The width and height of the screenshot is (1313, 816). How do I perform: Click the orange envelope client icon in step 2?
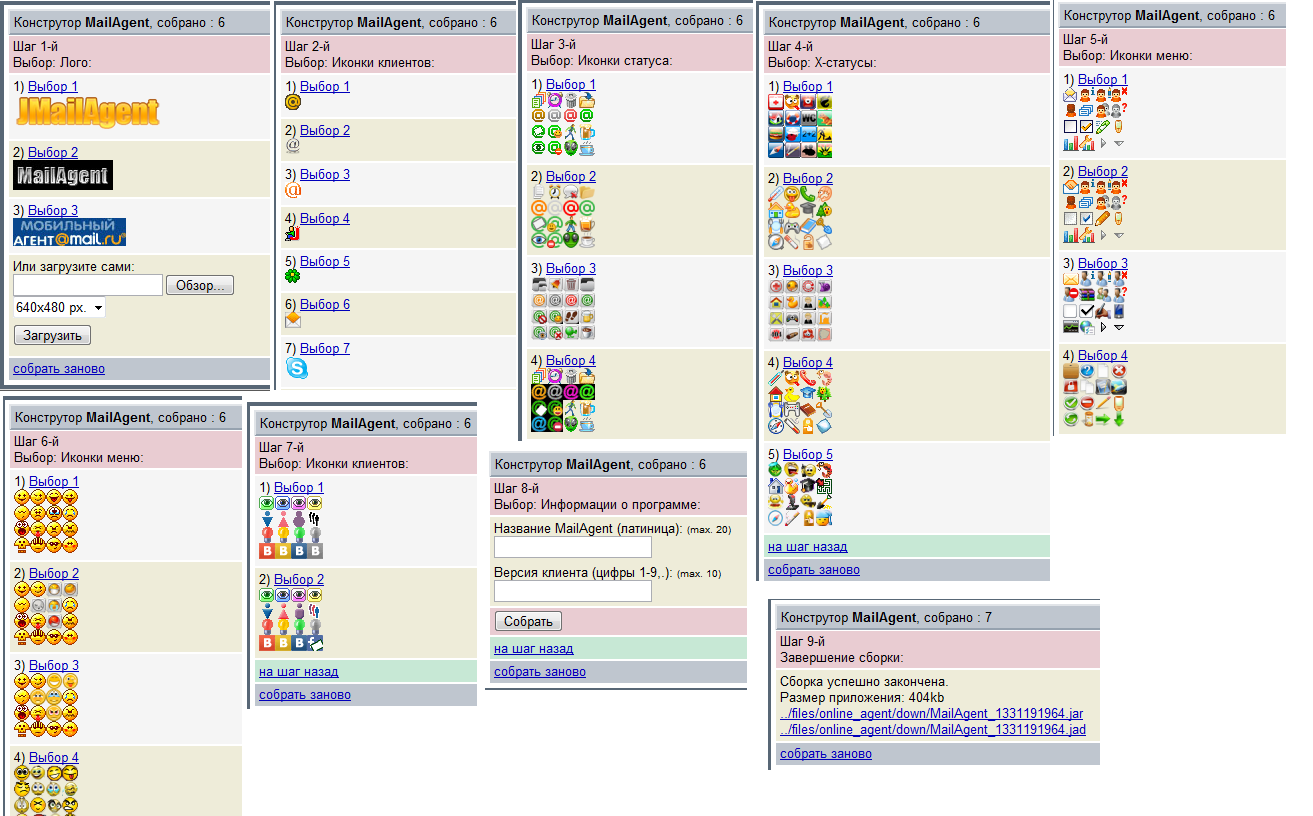click(293, 320)
